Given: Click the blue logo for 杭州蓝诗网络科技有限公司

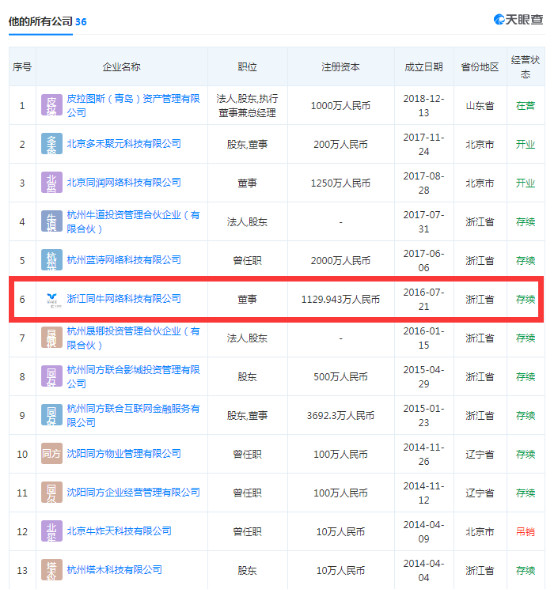Looking at the screenshot, I should pyautogui.click(x=52, y=260).
